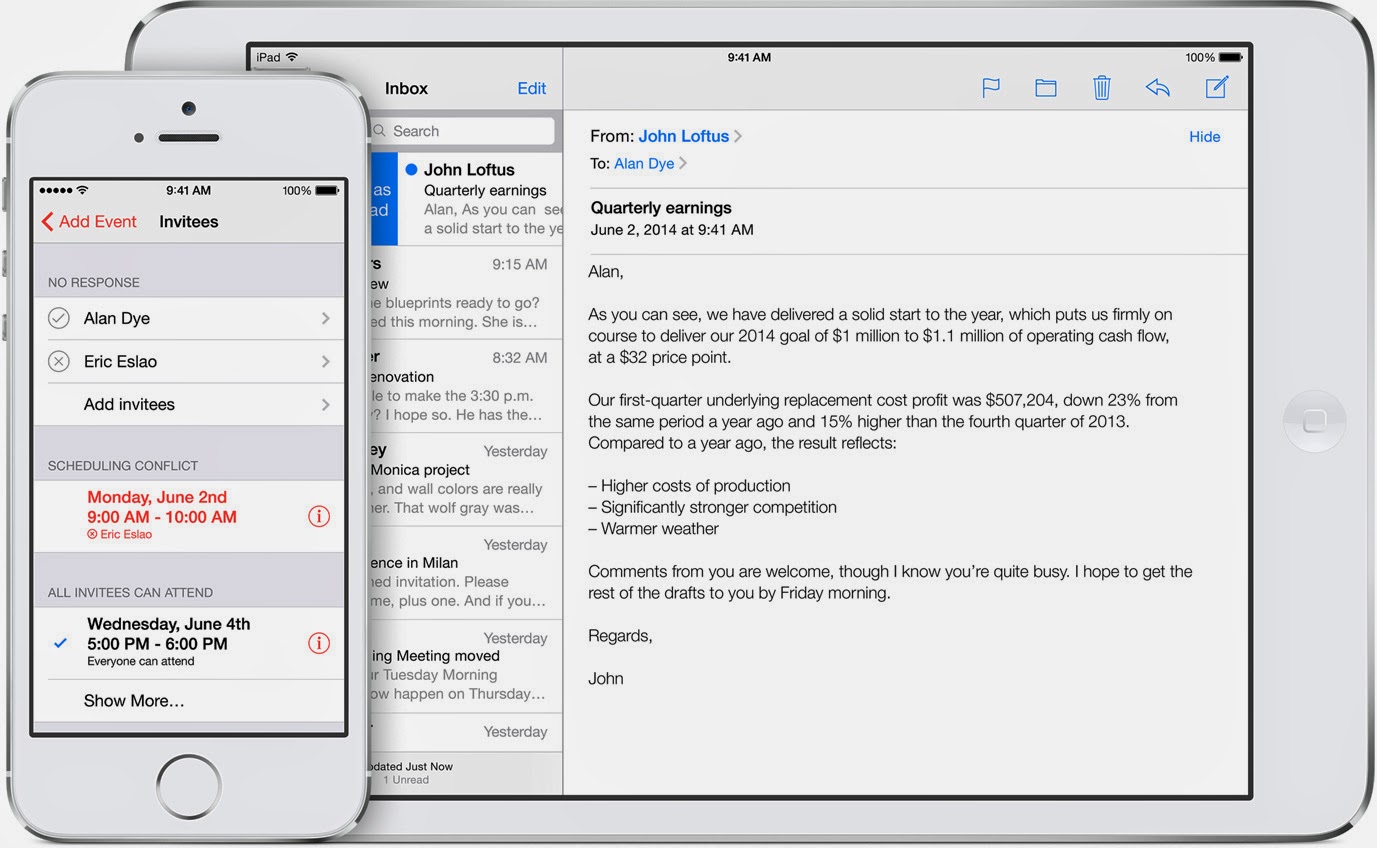Open info for Monday, June 2nd conflict
1377x848 pixels.
tap(319, 516)
